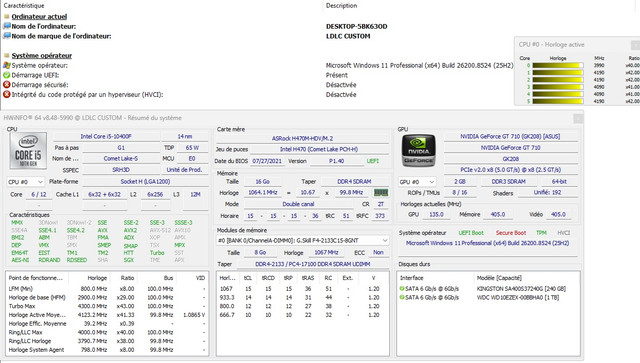The width and height of the screenshot is (640, 363).
Task: Click the BIOS version P1.40 value
Action: pyautogui.click(x=336, y=161)
